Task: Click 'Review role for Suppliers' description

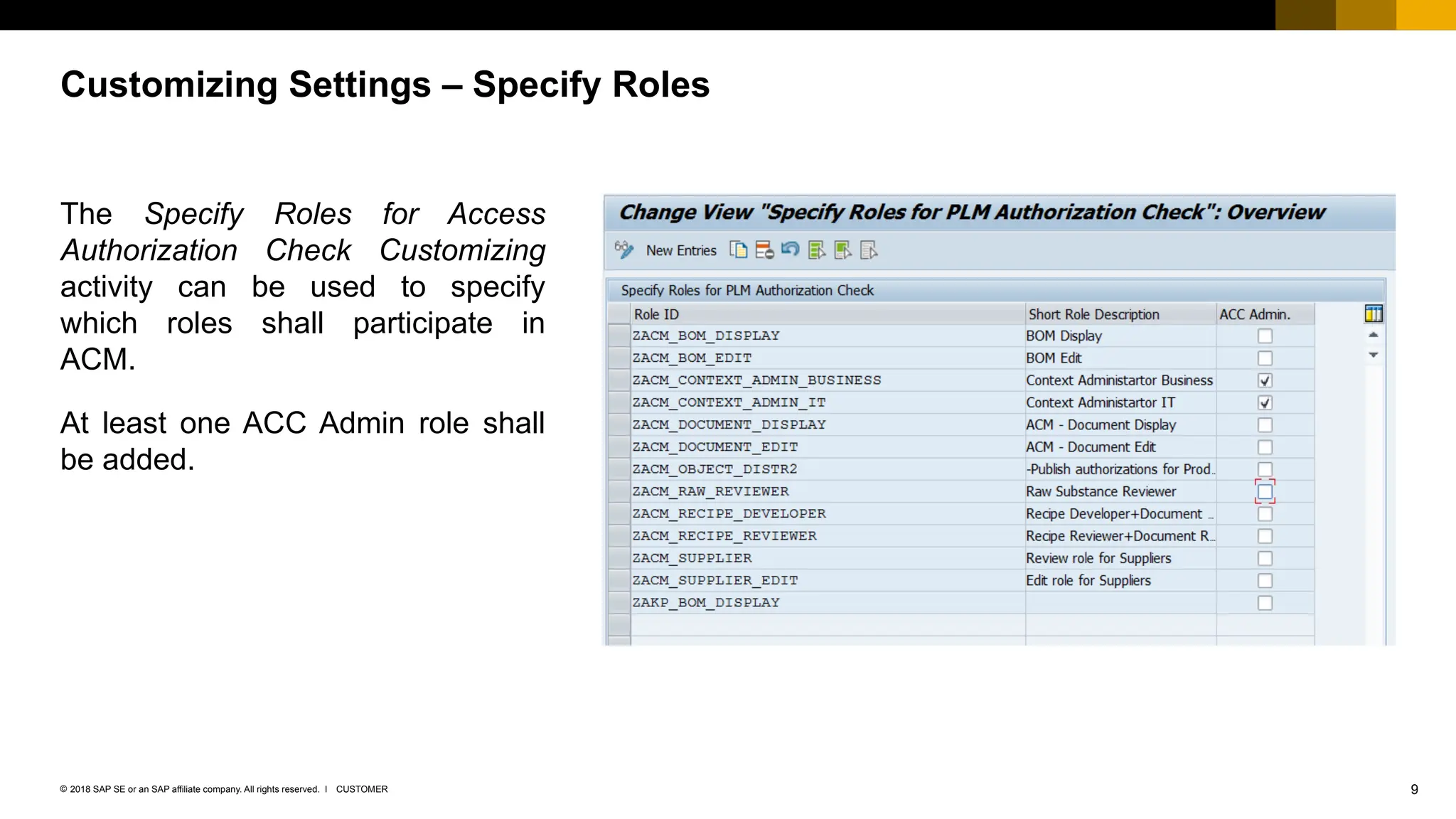Action: pyautogui.click(x=1120, y=558)
